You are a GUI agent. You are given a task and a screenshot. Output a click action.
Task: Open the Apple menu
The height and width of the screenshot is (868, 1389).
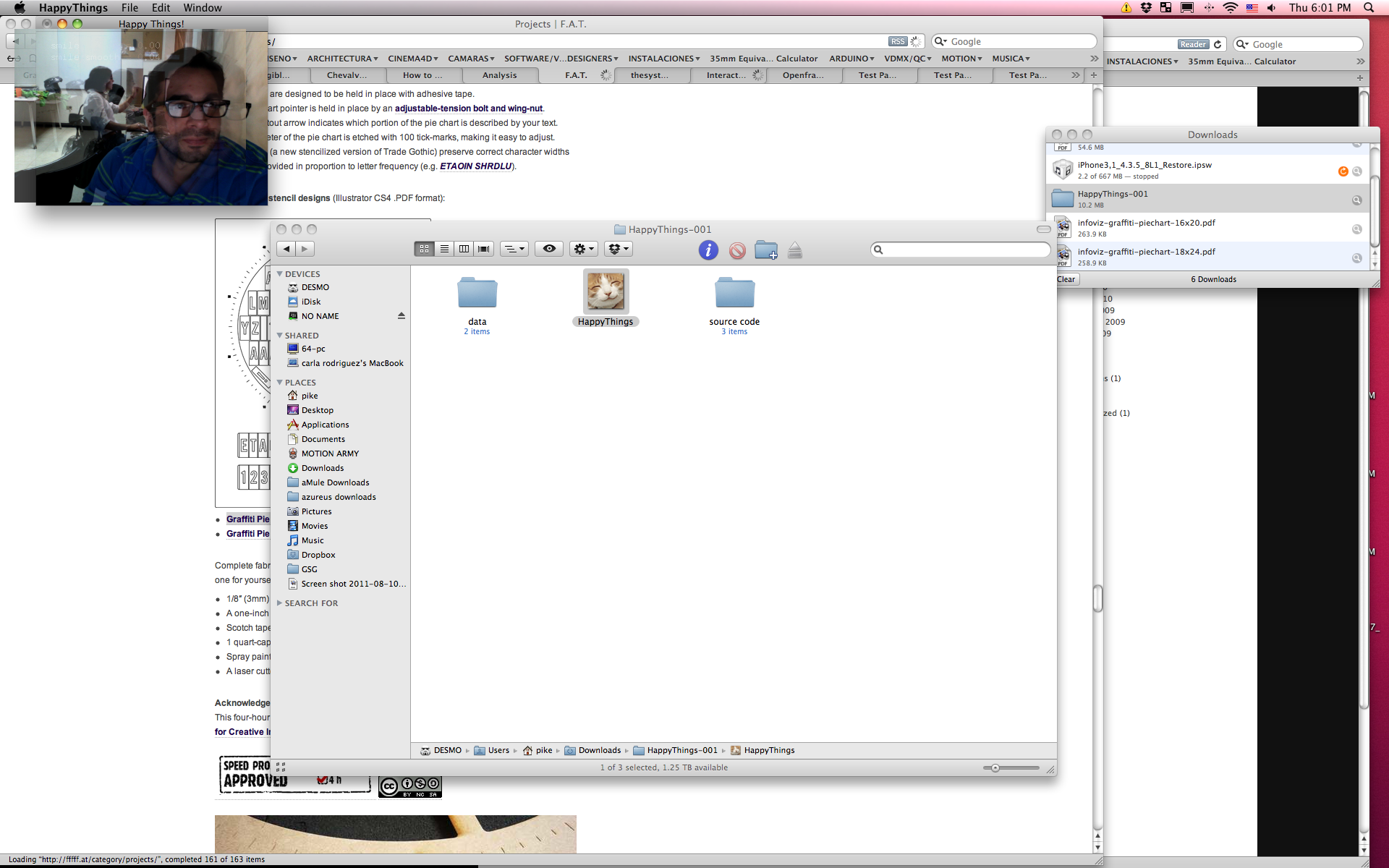(20, 8)
